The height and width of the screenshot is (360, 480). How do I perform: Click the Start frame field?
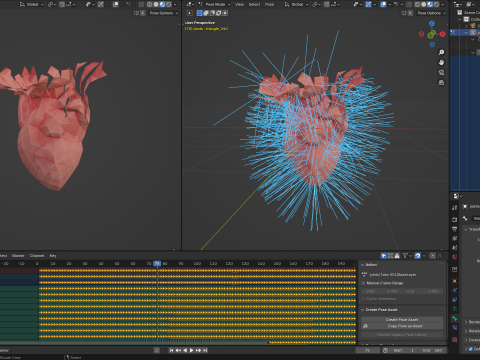[404, 350]
